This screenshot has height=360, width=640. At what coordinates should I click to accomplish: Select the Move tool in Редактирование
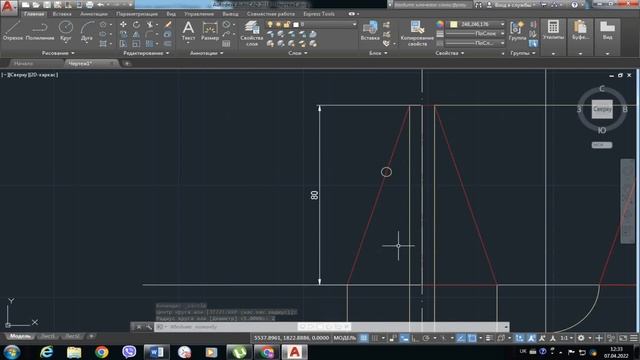tap(123, 25)
